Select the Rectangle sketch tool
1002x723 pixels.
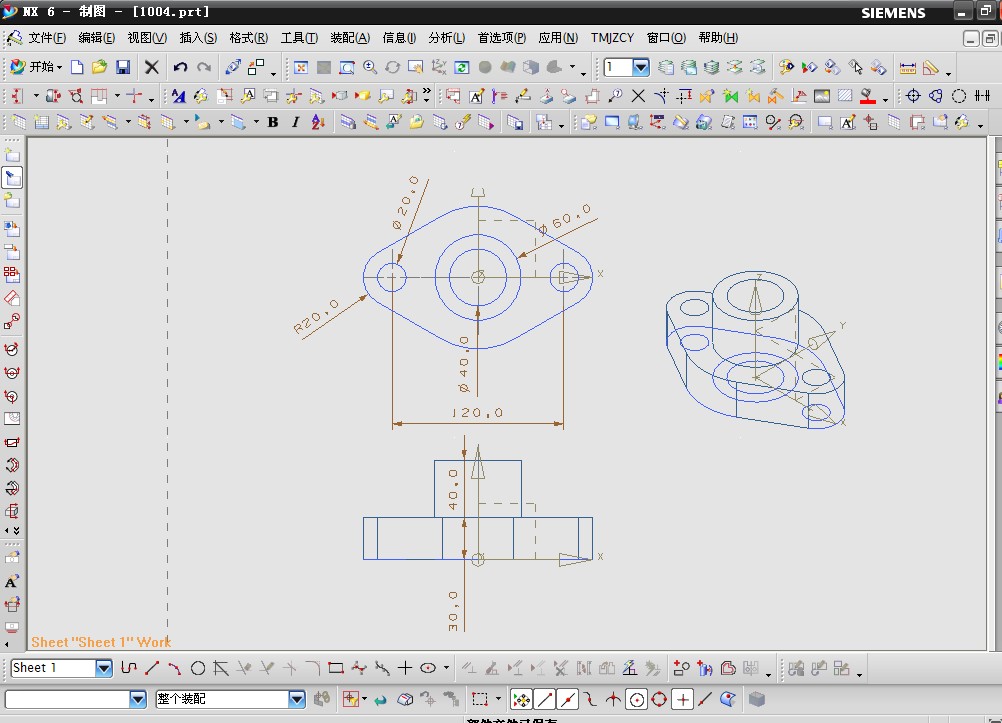click(x=336, y=668)
